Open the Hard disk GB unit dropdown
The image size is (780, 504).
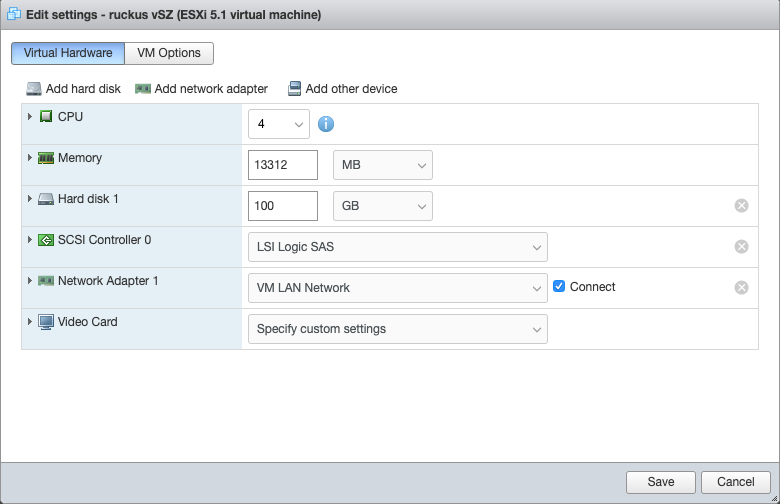click(382, 206)
